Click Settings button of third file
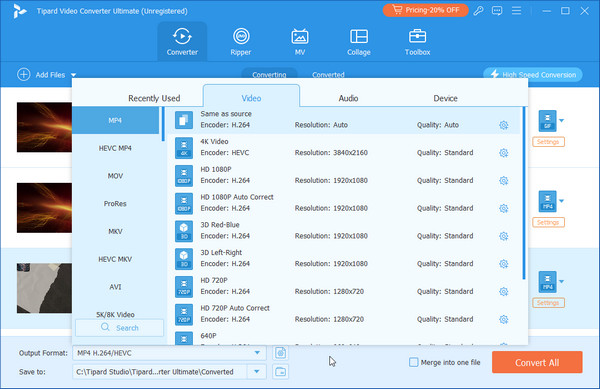 pos(548,303)
